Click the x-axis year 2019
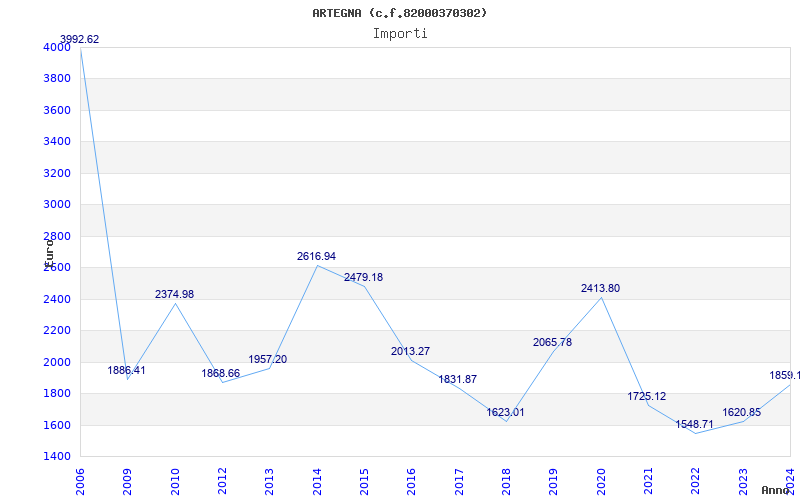800x500 pixels. pyautogui.click(x=554, y=482)
